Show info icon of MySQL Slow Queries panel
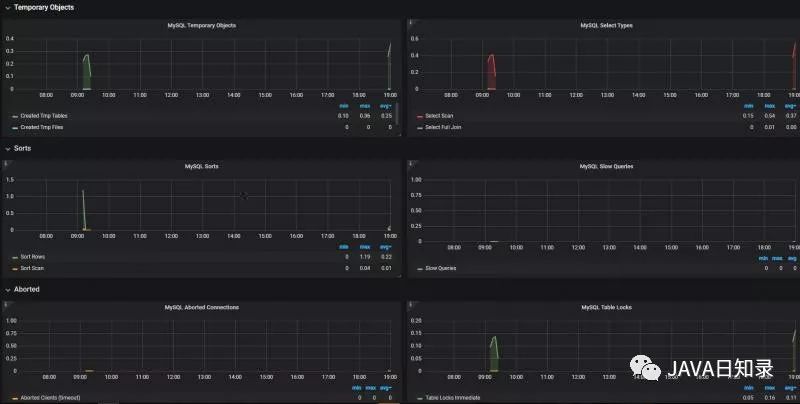Image resolution: width=800 pixels, height=404 pixels. coord(411,163)
